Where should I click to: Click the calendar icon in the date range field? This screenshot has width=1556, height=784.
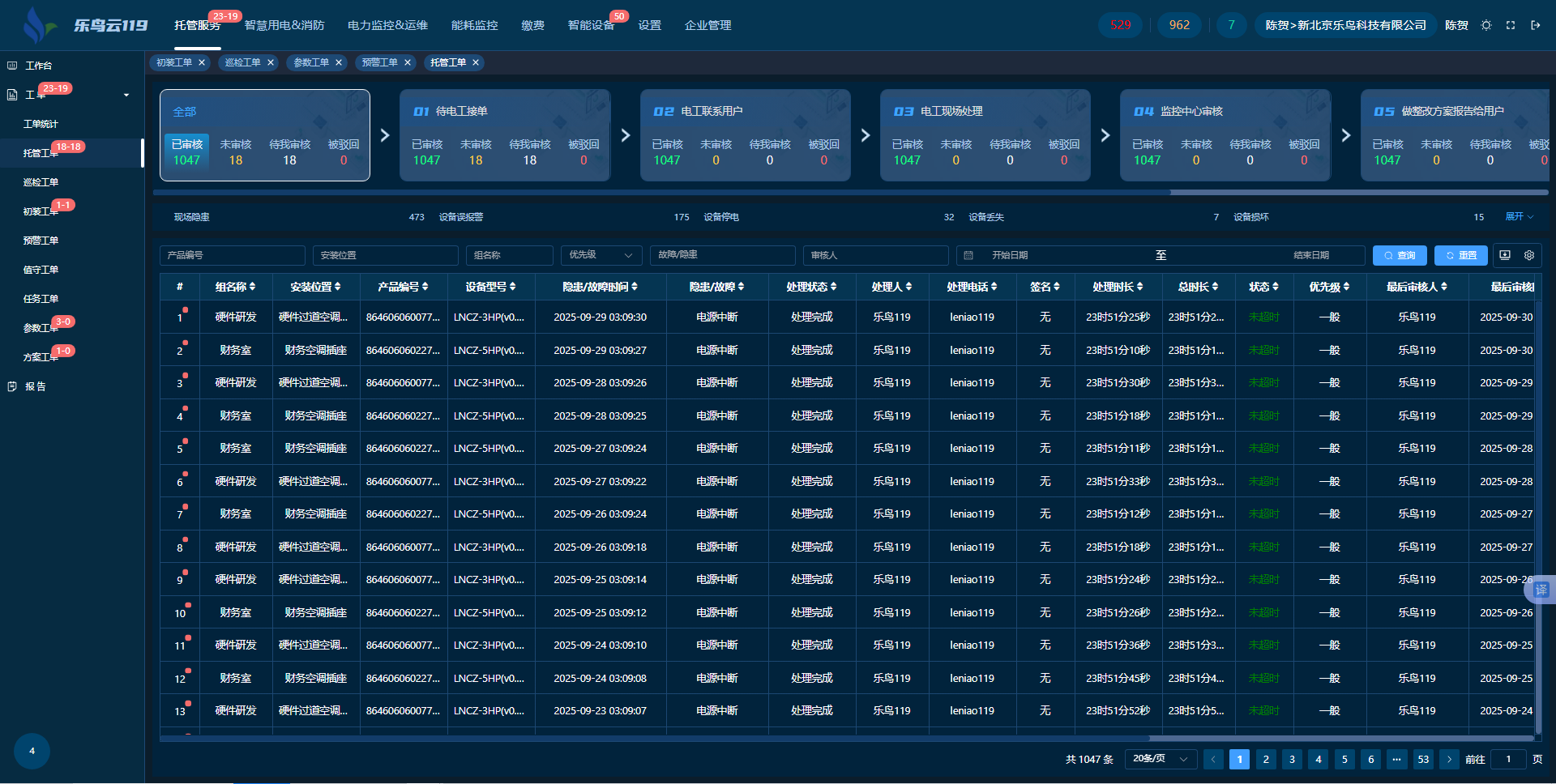pyautogui.click(x=968, y=255)
